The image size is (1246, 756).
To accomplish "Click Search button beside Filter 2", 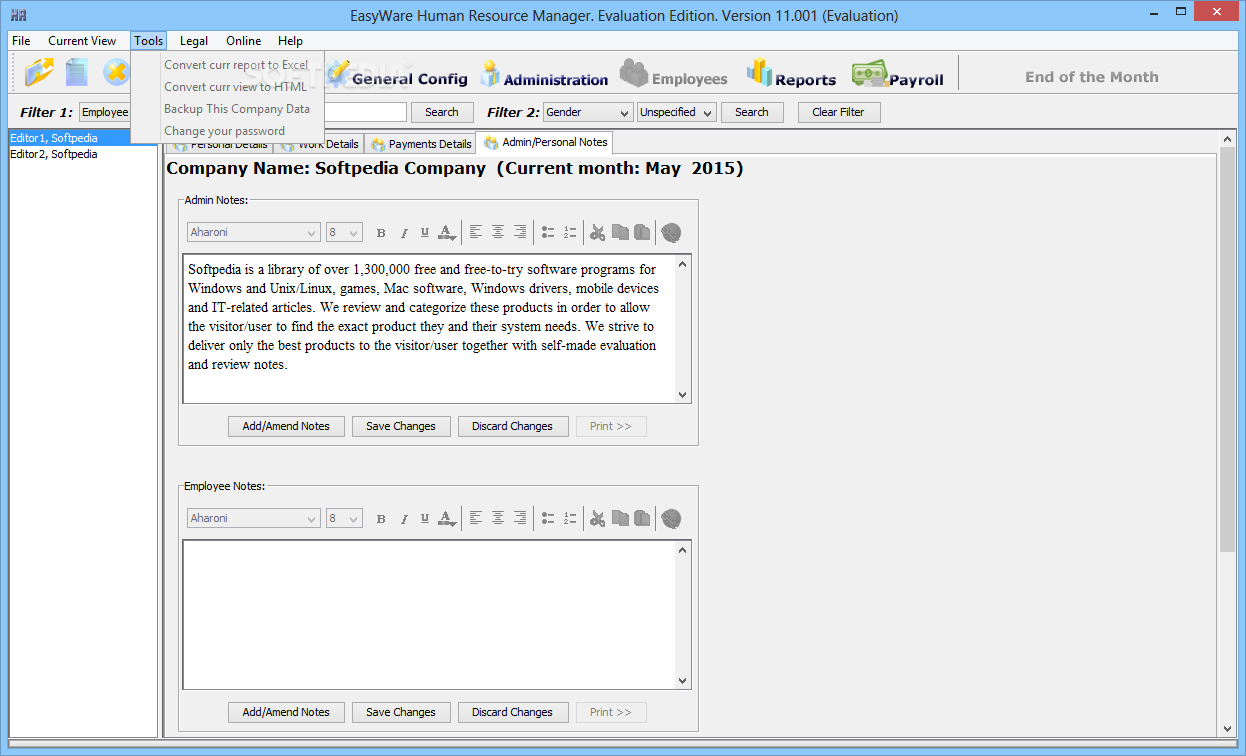I will [x=752, y=112].
